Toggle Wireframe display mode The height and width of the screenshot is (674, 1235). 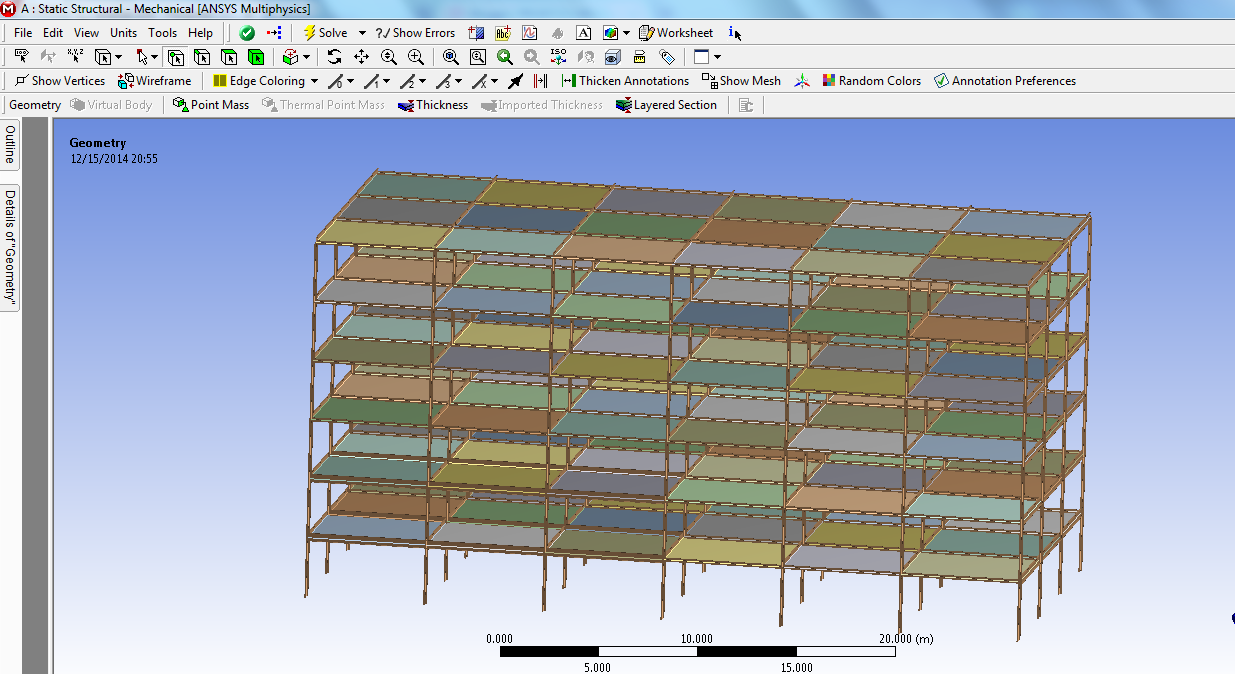[x=153, y=80]
